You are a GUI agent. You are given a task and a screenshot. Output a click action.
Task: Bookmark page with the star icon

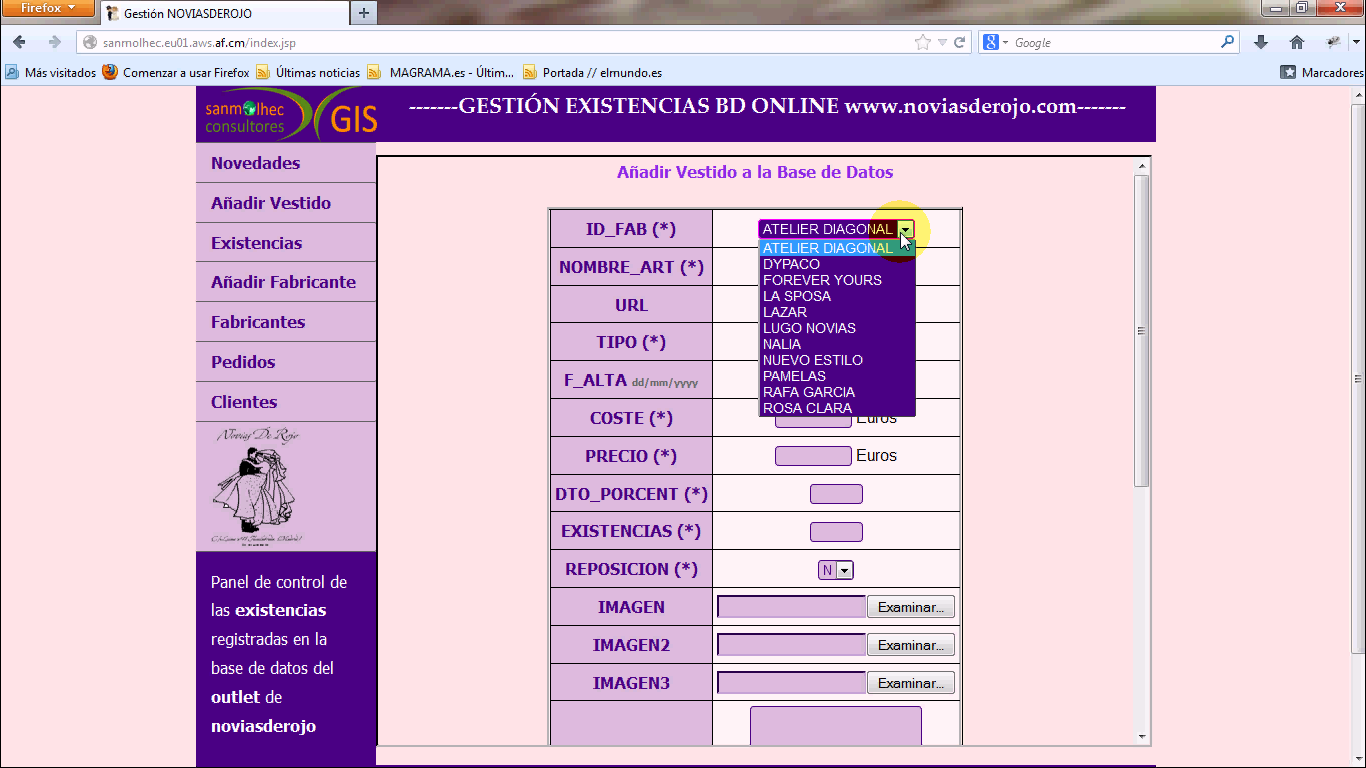(x=922, y=42)
